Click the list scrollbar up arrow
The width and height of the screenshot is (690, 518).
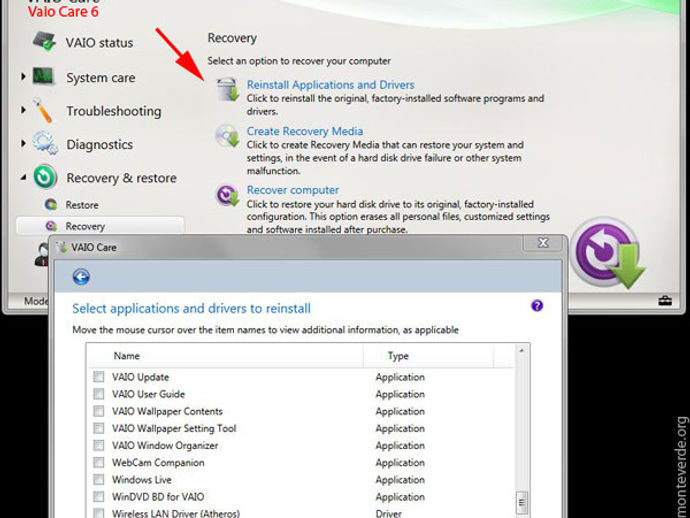[x=521, y=351]
